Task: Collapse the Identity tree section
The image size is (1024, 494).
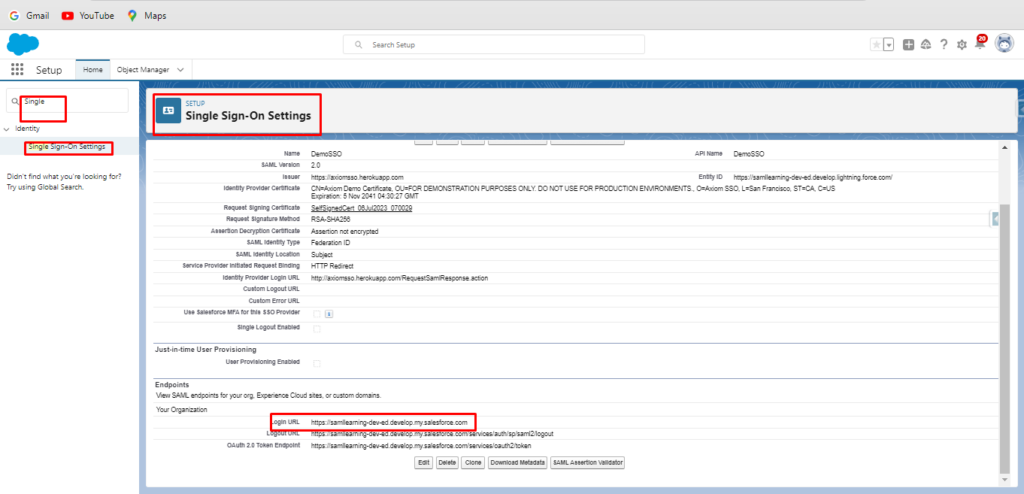Action: [x=7, y=129]
